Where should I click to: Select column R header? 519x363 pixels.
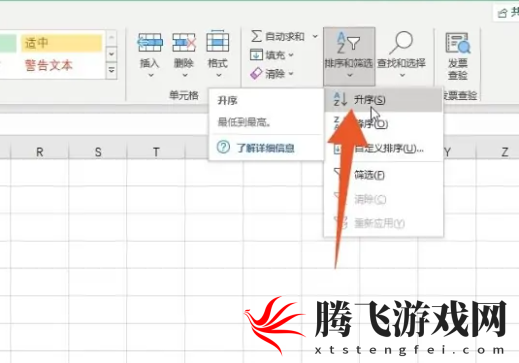40,152
